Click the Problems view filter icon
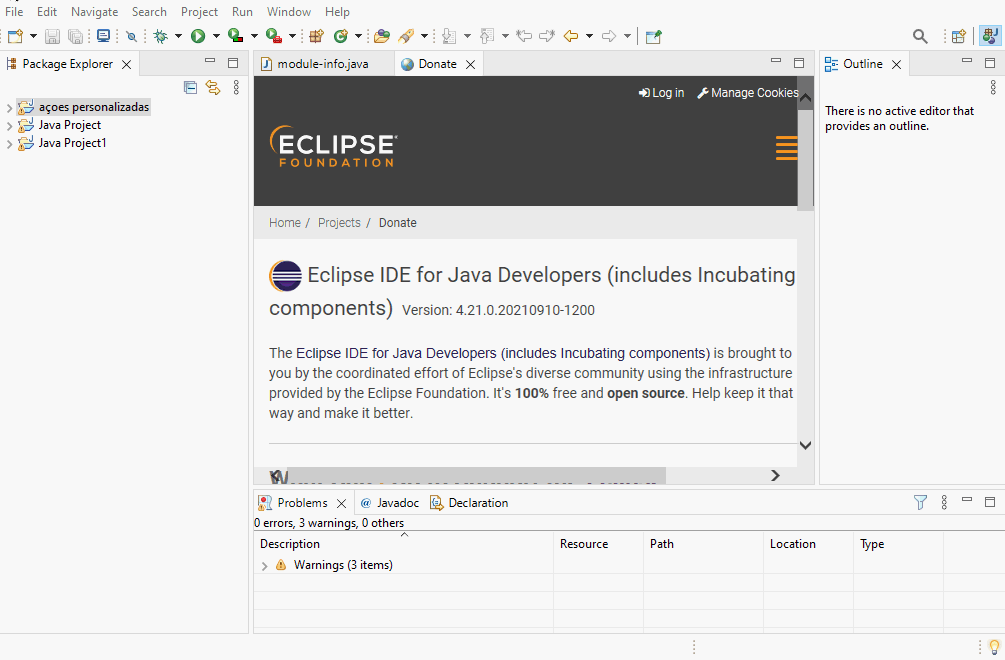Image resolution: width=1005 pixels, height=660 pixels. pos(920,502)
